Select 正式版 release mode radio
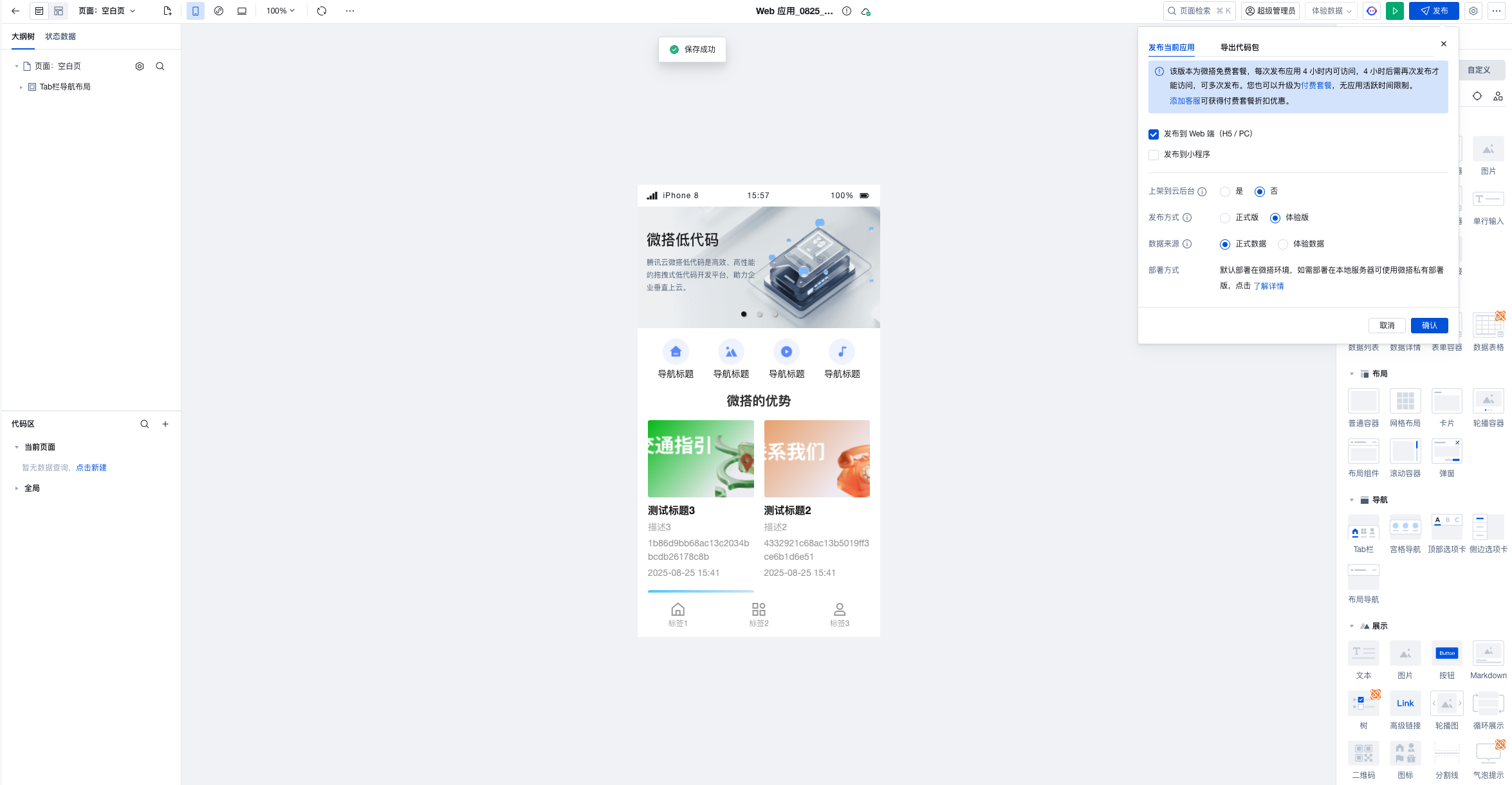The width and height of the screenshot is (1512, 785). click(1225, 218)
